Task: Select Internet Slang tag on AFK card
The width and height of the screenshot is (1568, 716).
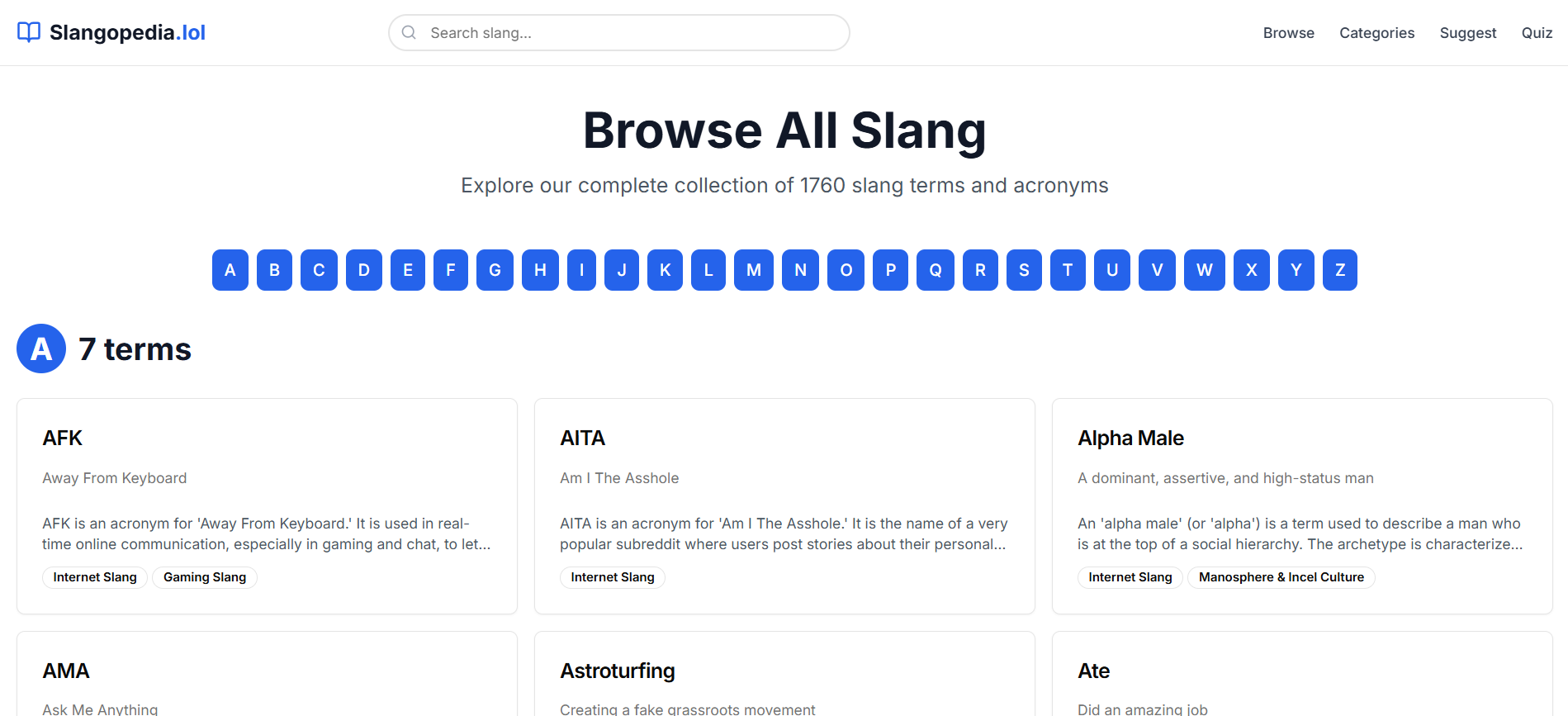Action: click(x=95, y=577)
